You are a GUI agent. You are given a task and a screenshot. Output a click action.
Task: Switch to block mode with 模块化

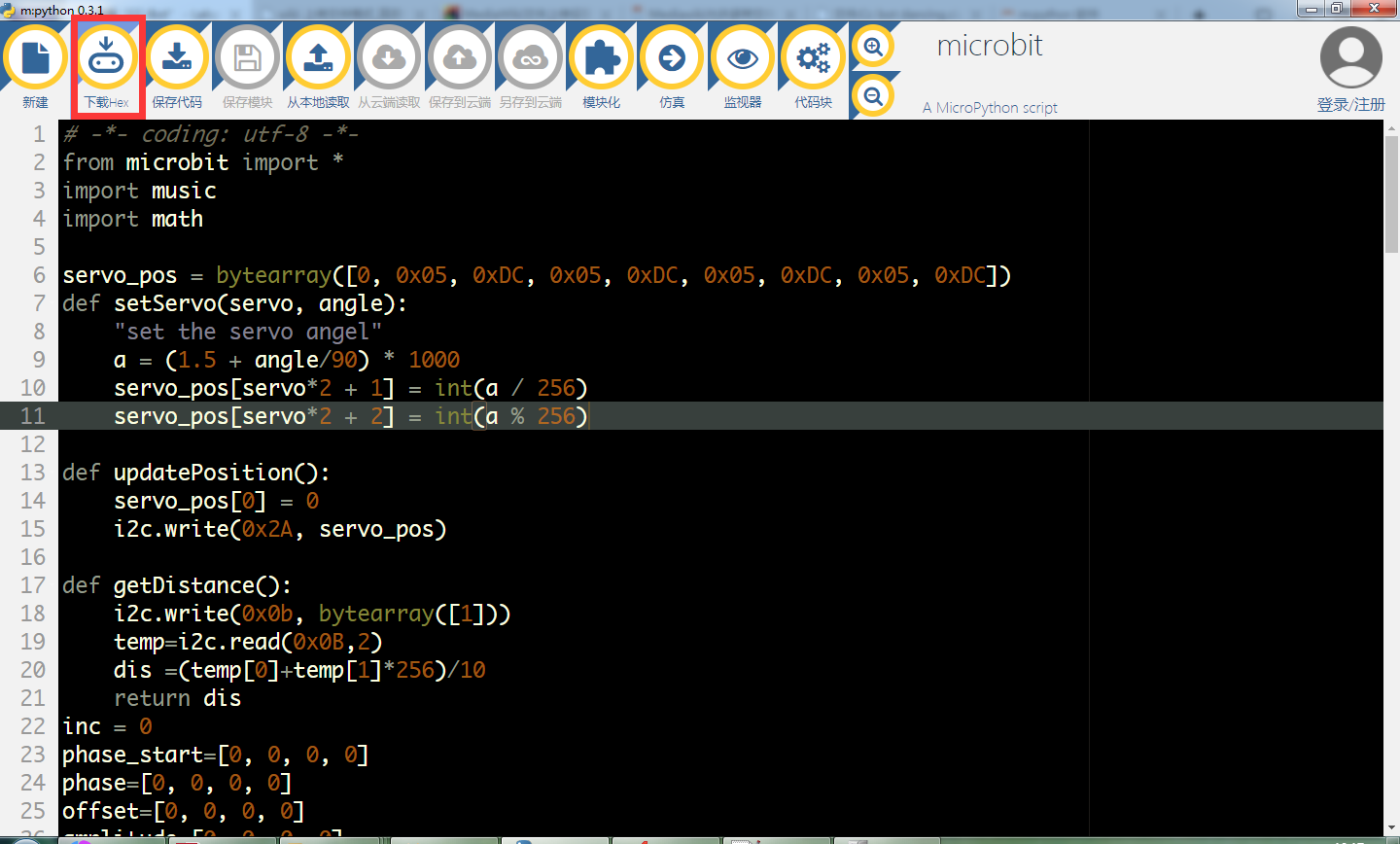601,58
